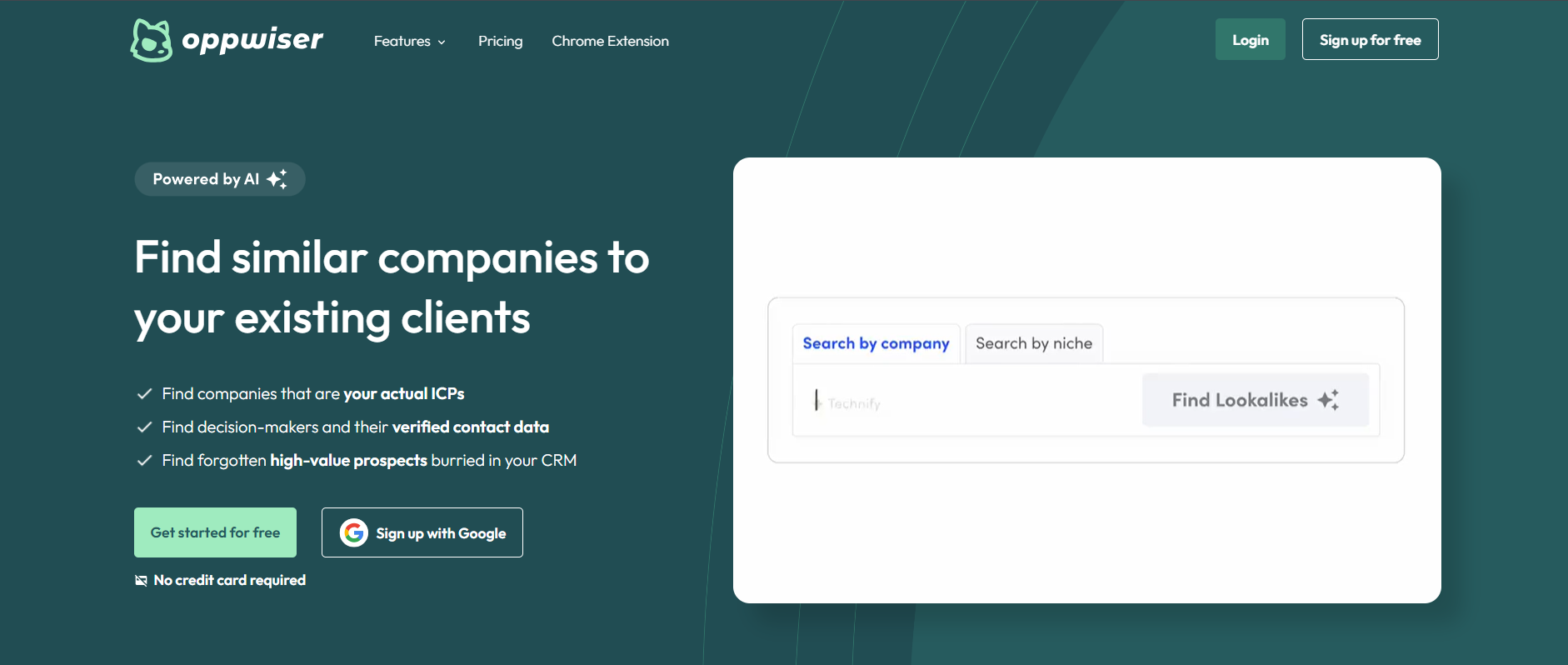Go to the Chrome Extension page
The image size is (1568, 665).
tap(610, 42)
